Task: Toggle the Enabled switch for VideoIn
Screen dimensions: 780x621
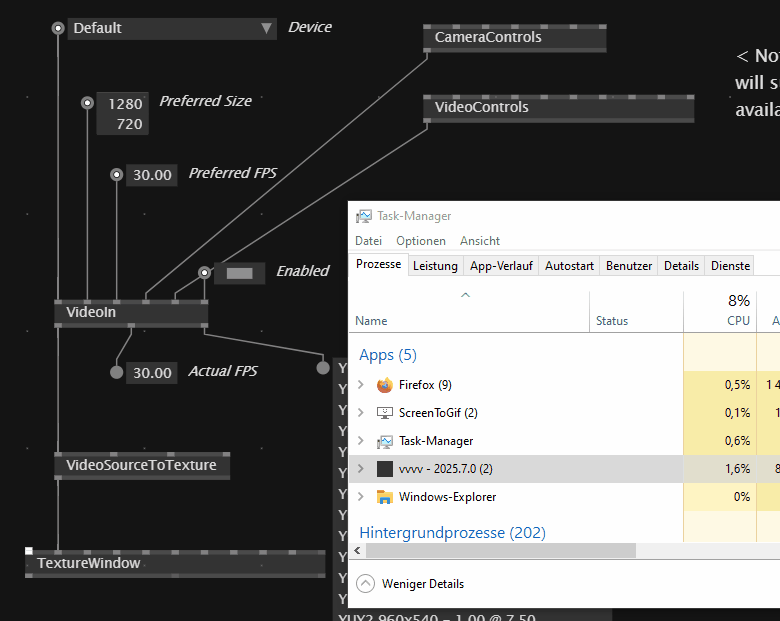Action: [x=239, y=272]
